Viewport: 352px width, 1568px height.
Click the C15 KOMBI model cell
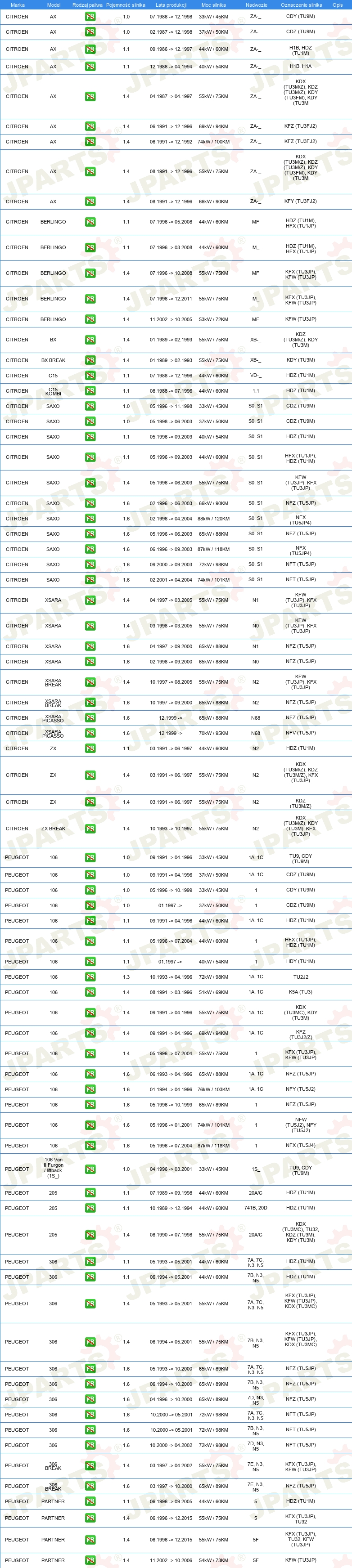tap(54, 391)
